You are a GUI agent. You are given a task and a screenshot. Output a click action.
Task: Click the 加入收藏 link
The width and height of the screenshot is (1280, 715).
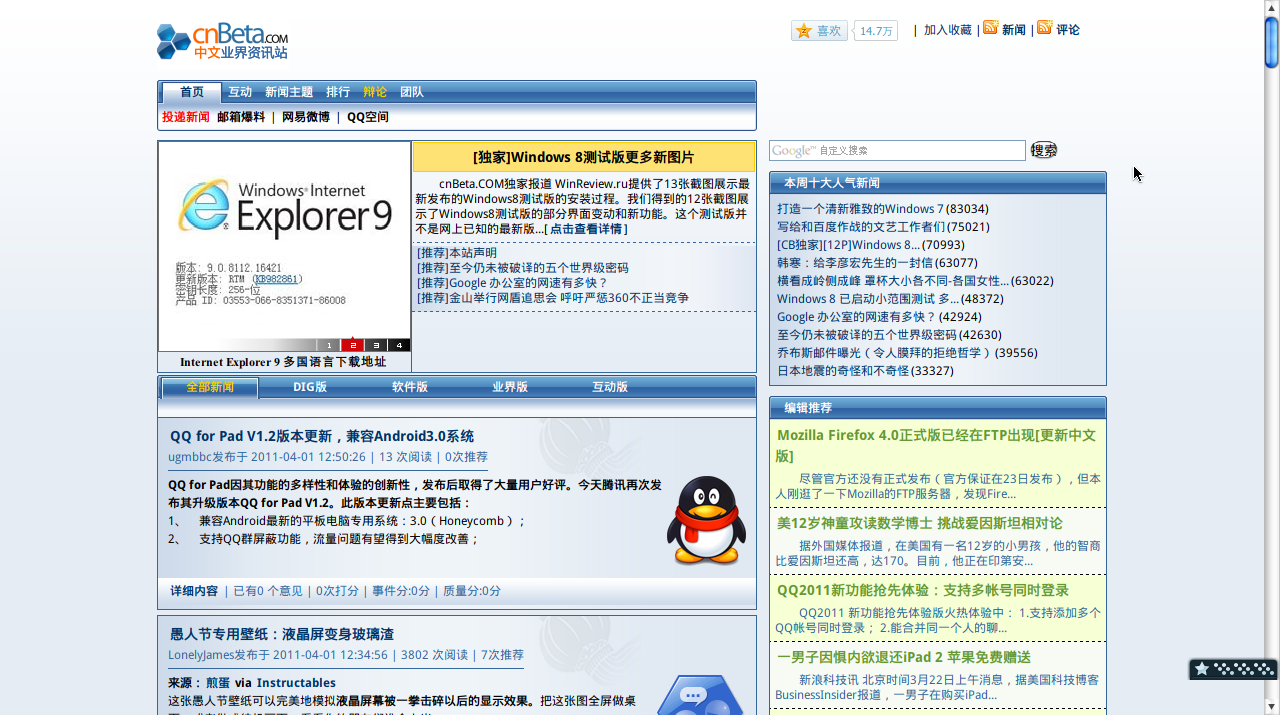(947, 30)
